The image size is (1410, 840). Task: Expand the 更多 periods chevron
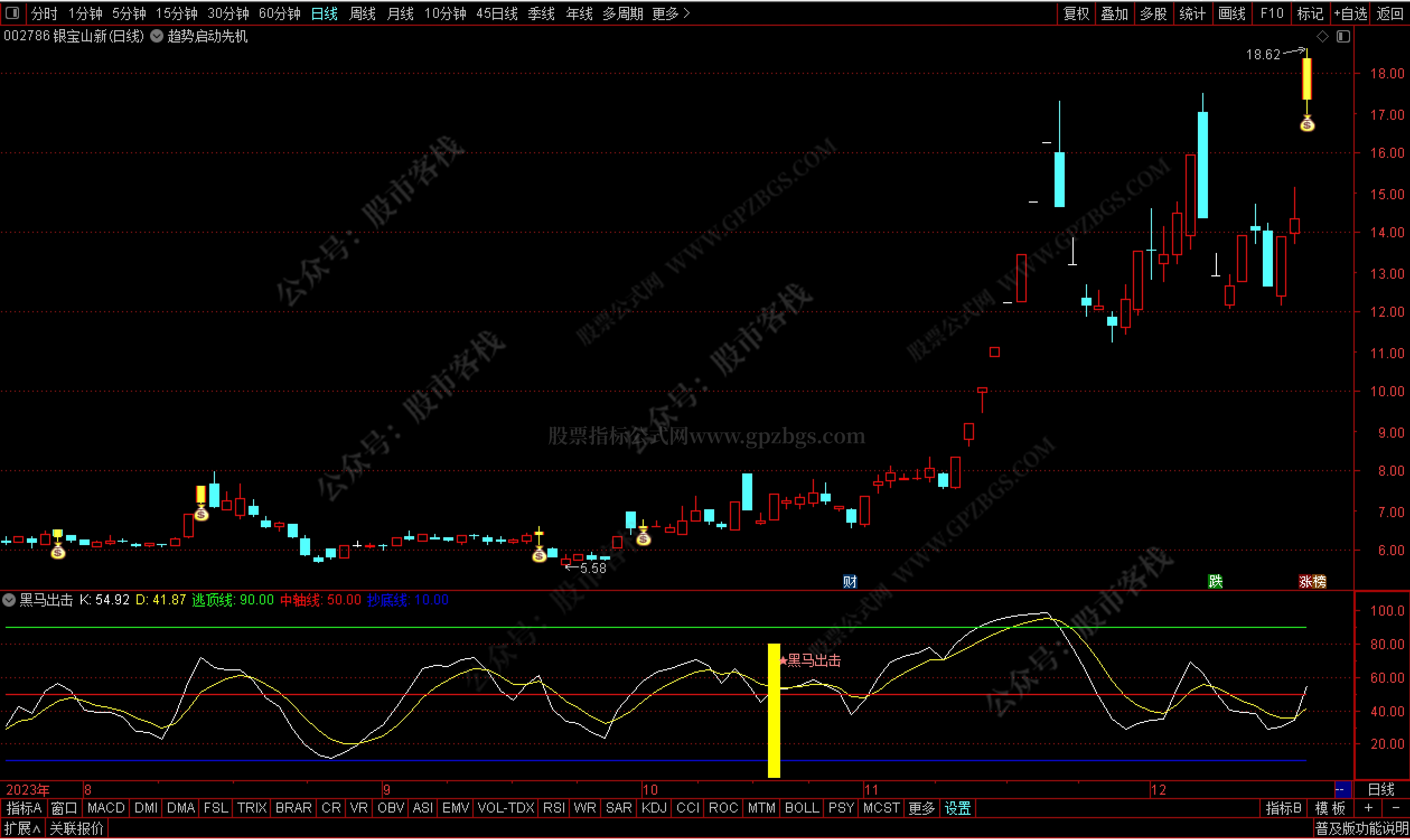(x=671, y=13)
